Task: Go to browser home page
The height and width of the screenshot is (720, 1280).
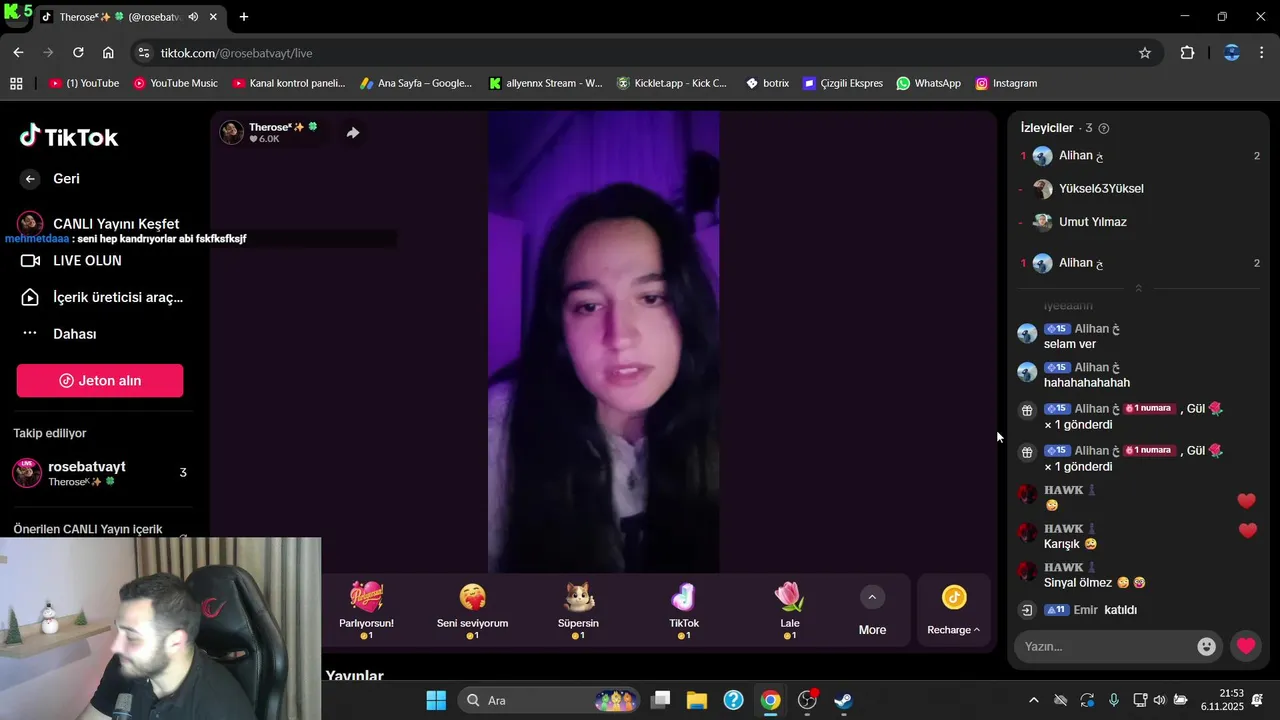Action: 108,53
